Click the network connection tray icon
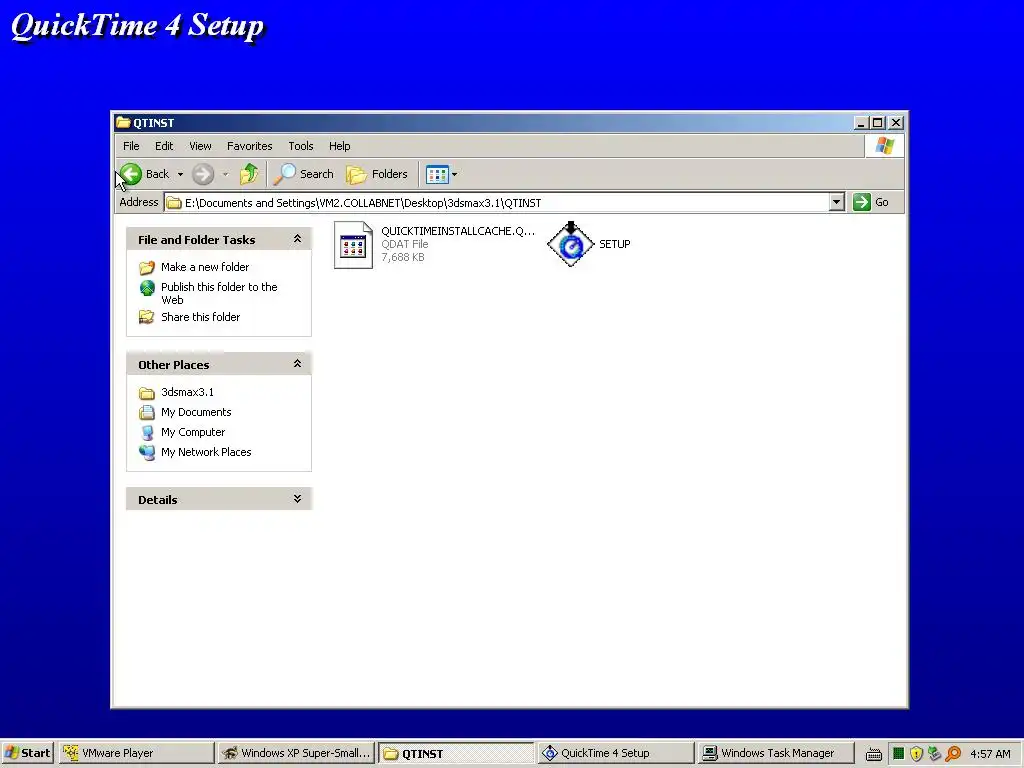This screenshot has width=1024, height=768. coord(935,754)
